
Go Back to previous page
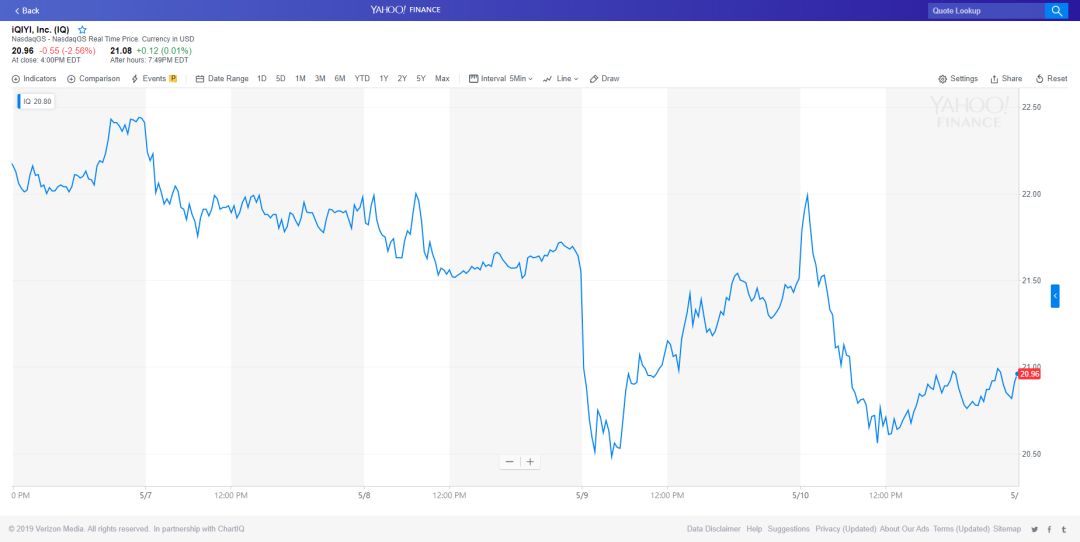[27, 11]
